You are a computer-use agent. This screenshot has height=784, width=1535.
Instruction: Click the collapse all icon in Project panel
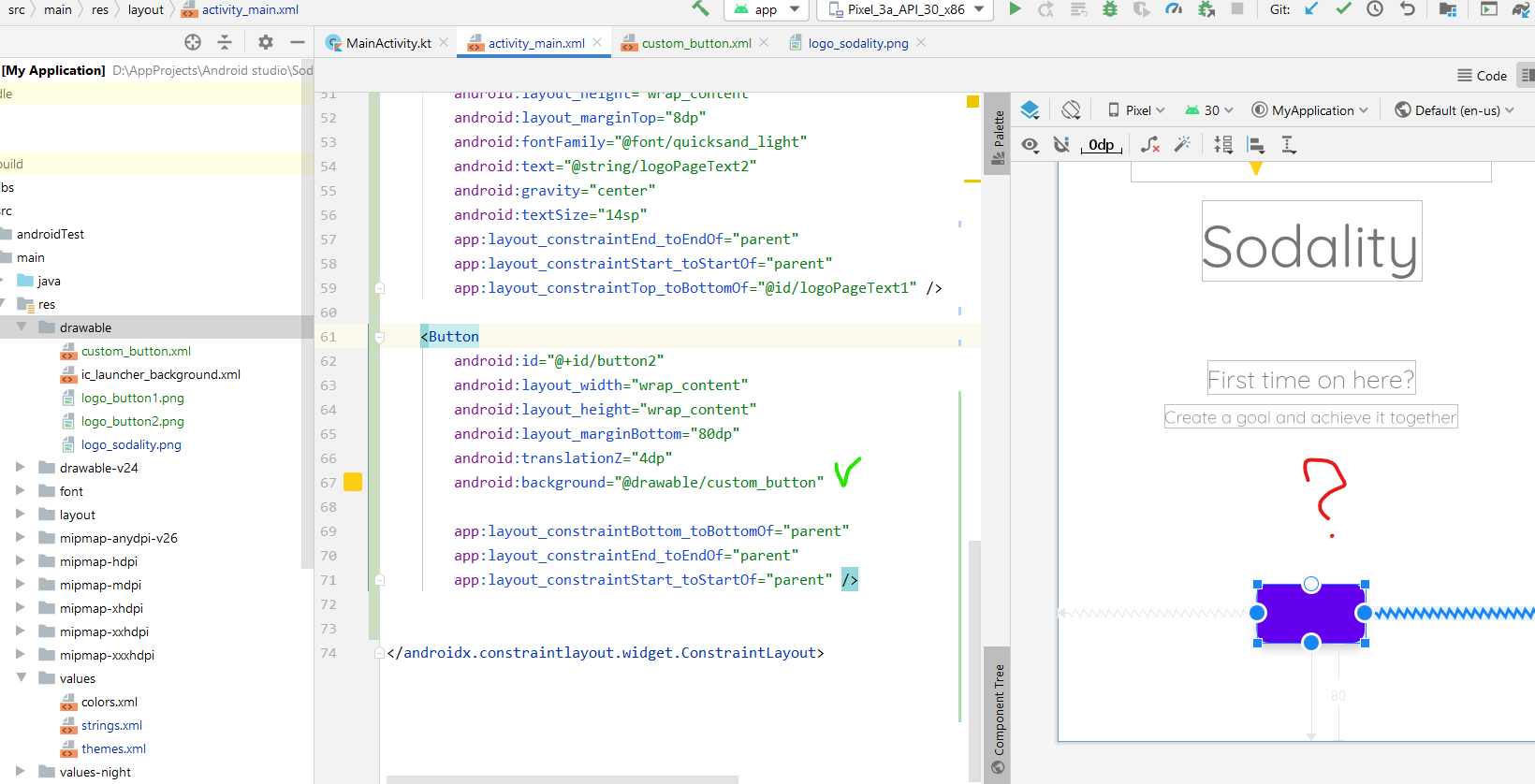225,42
